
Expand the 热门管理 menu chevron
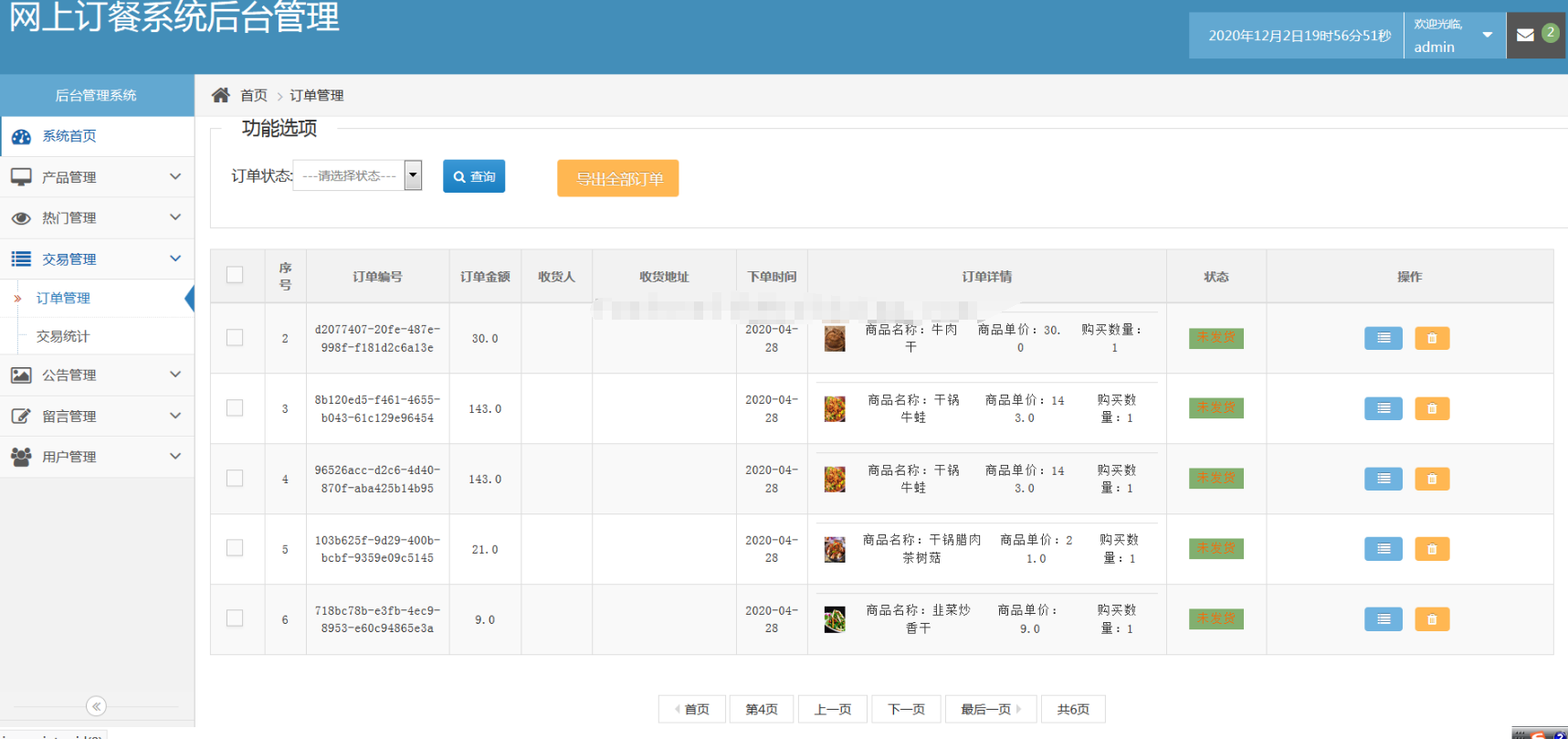pyautogui.click(x=175, y=217)
